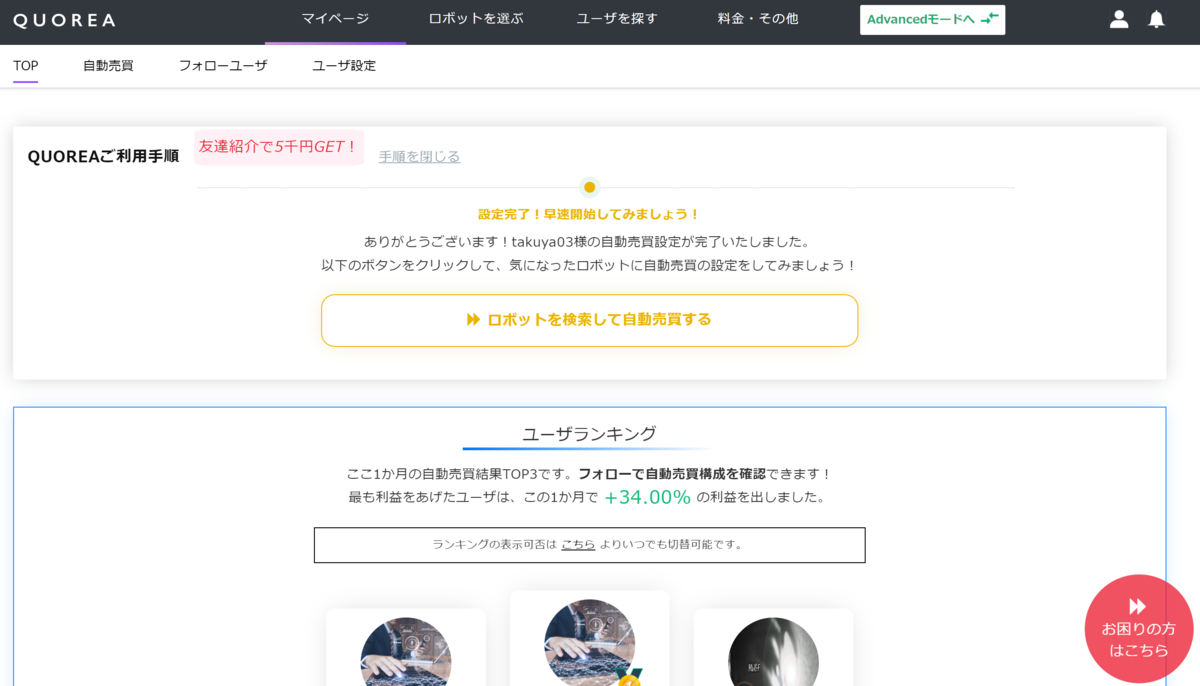Viewport: 1200px width, 686px height.
Task: Click the 手順を閉じる link
Action: (419, 157)
